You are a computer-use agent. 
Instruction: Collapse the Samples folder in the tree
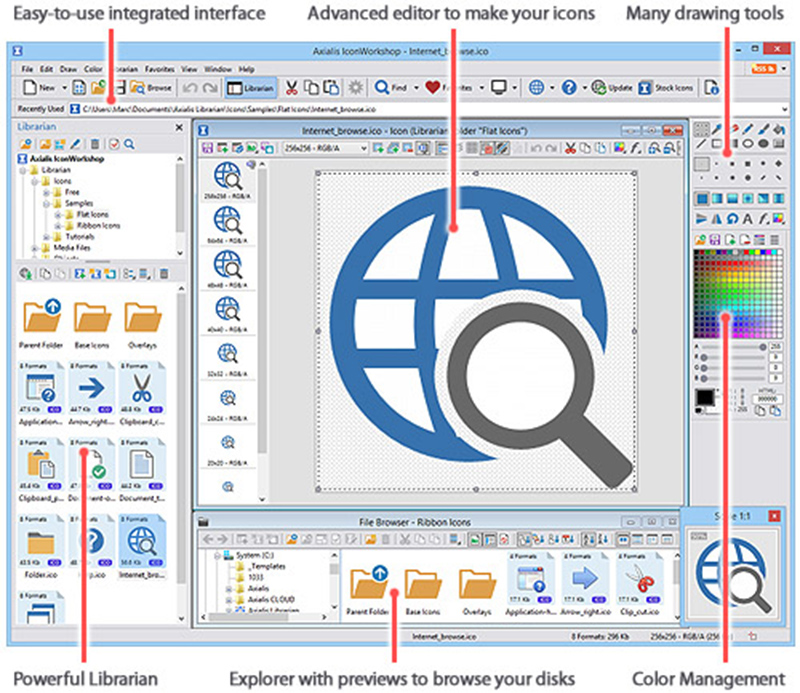[x=45, y=203]
